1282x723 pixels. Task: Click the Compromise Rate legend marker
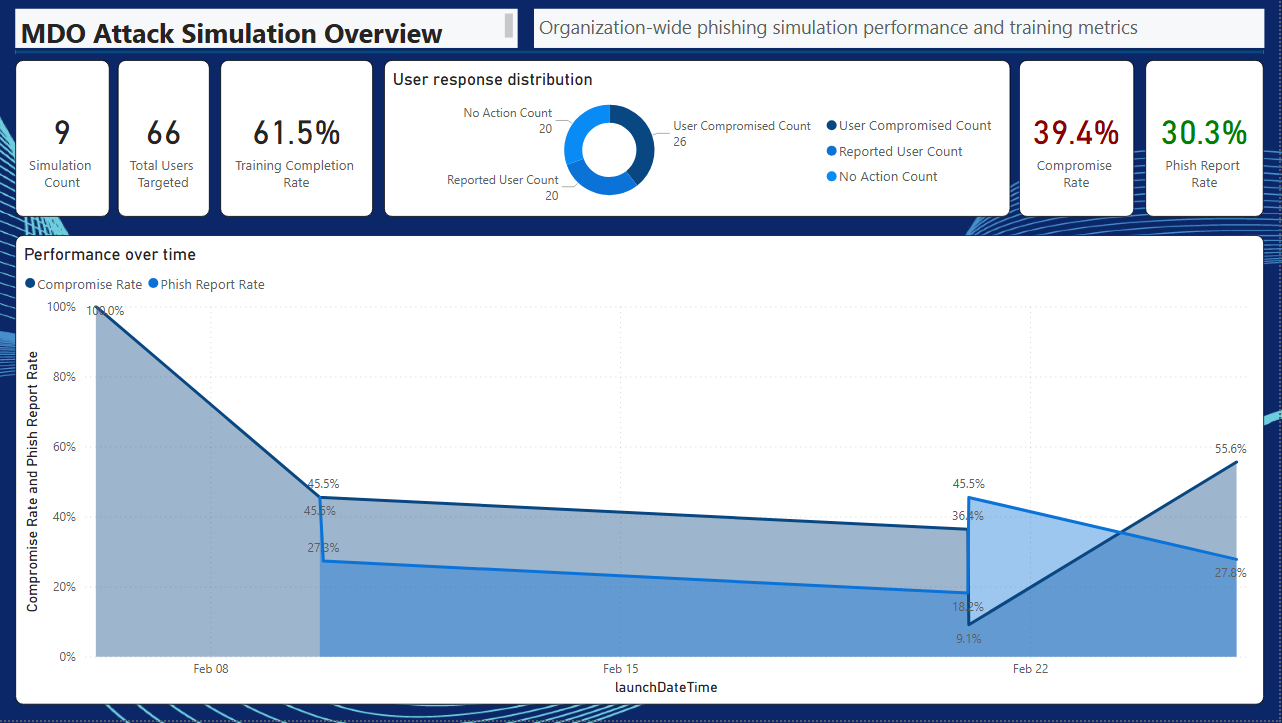[31, 284]
